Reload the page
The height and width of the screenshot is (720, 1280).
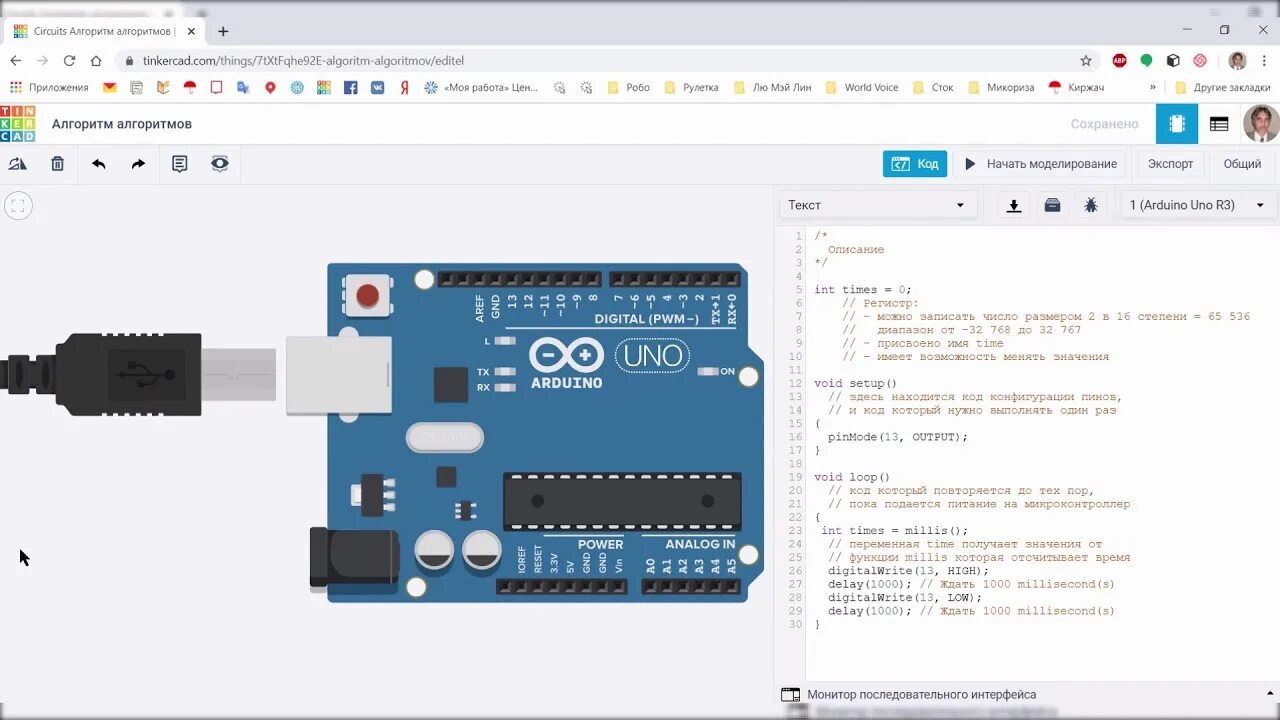[x=69, y=60]
